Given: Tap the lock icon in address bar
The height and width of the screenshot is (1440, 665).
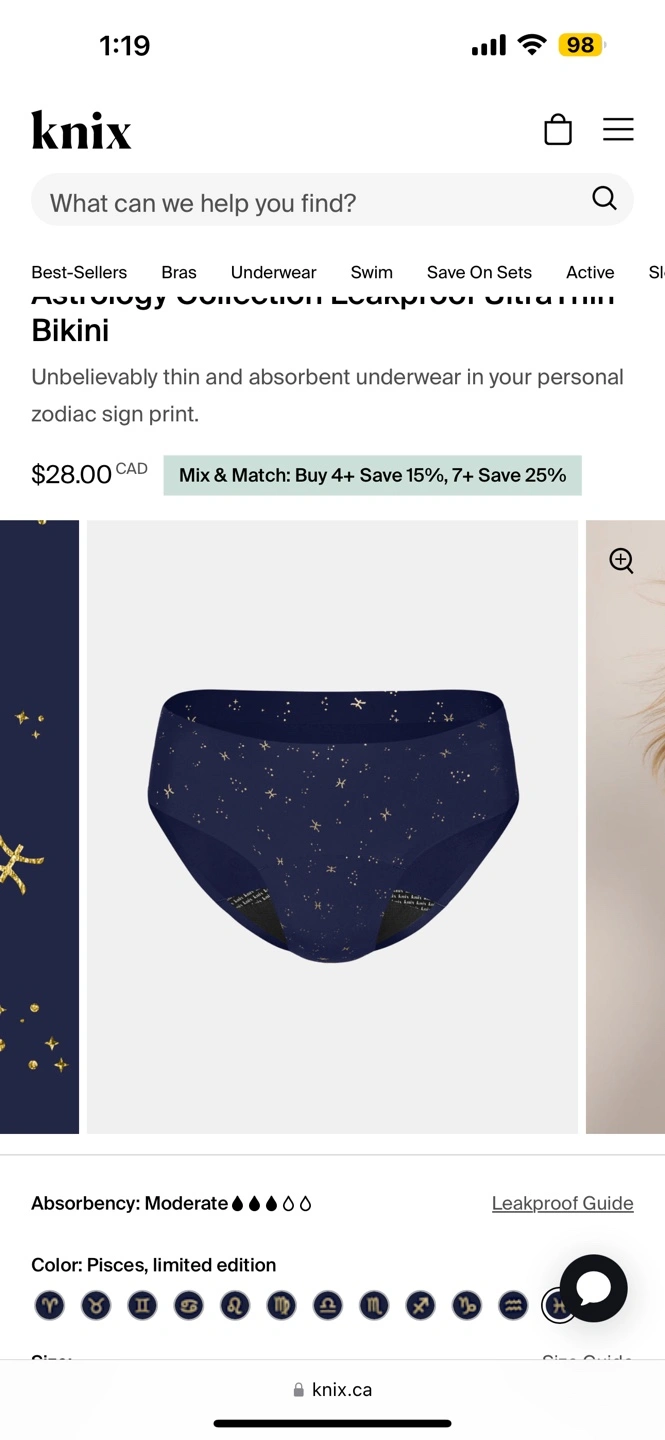Looking at the screenshot, I should [x=298, y=1390].
